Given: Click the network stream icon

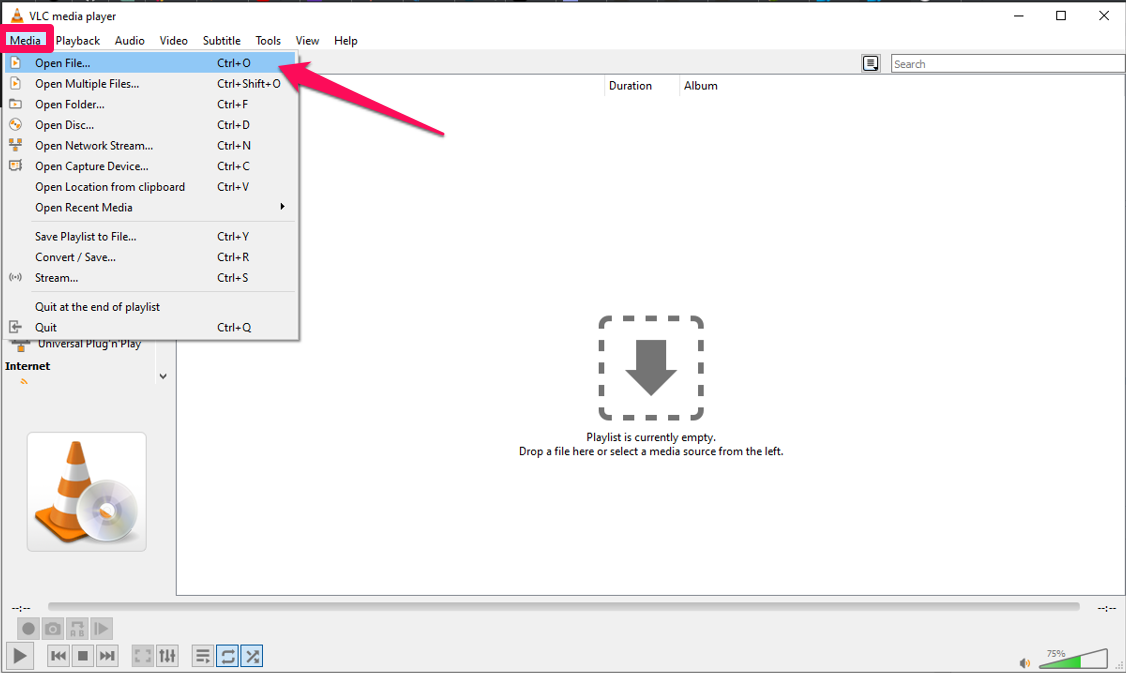Looking at the screenshot, I should (15, 145).
